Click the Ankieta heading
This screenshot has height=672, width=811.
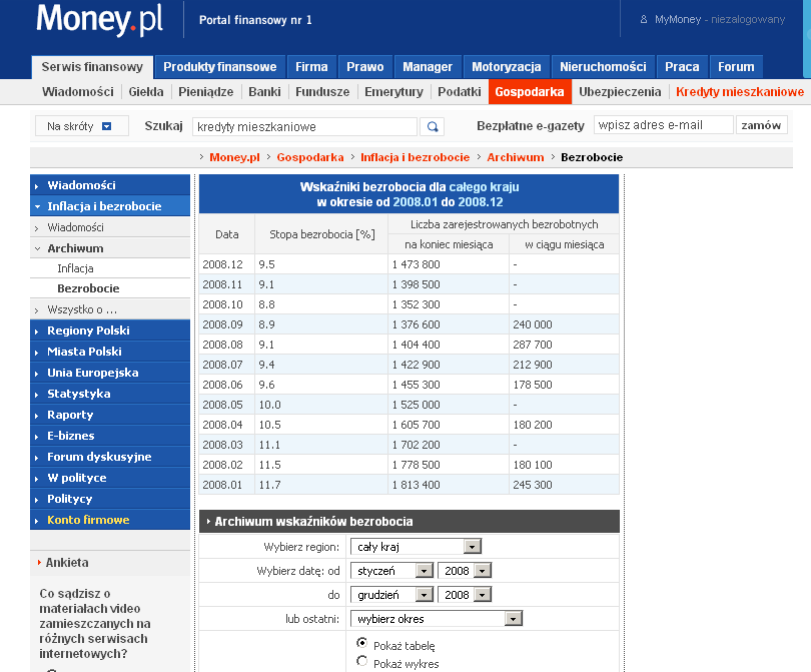(67, 562)
